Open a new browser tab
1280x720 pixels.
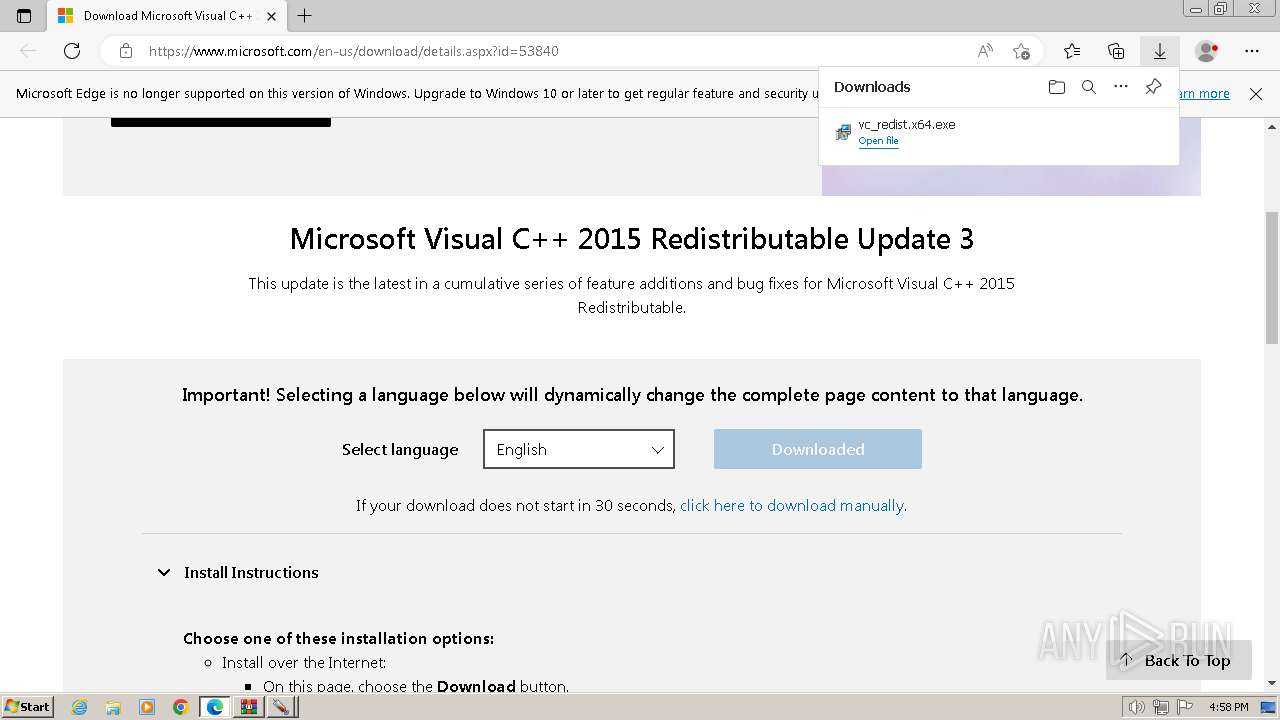[305, 16]
